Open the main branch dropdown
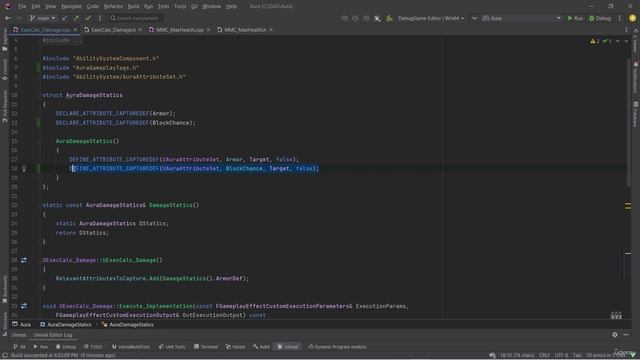640x360 pixels. tap(42, 18)
